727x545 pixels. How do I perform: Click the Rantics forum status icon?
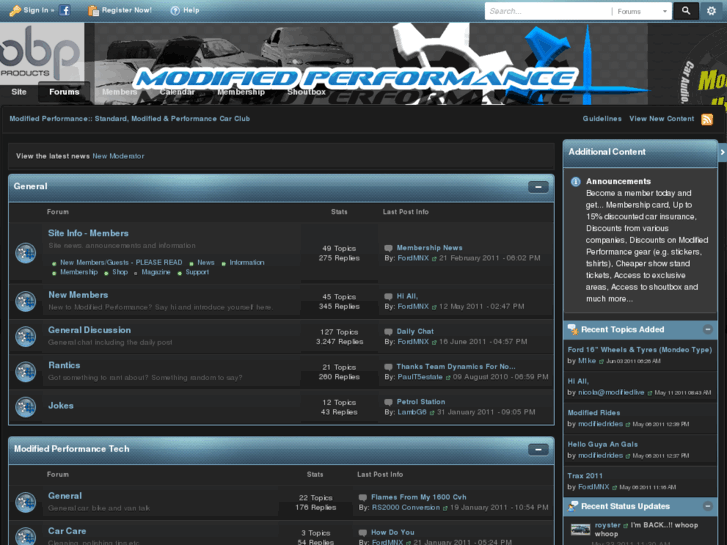(x=26, y=372)
